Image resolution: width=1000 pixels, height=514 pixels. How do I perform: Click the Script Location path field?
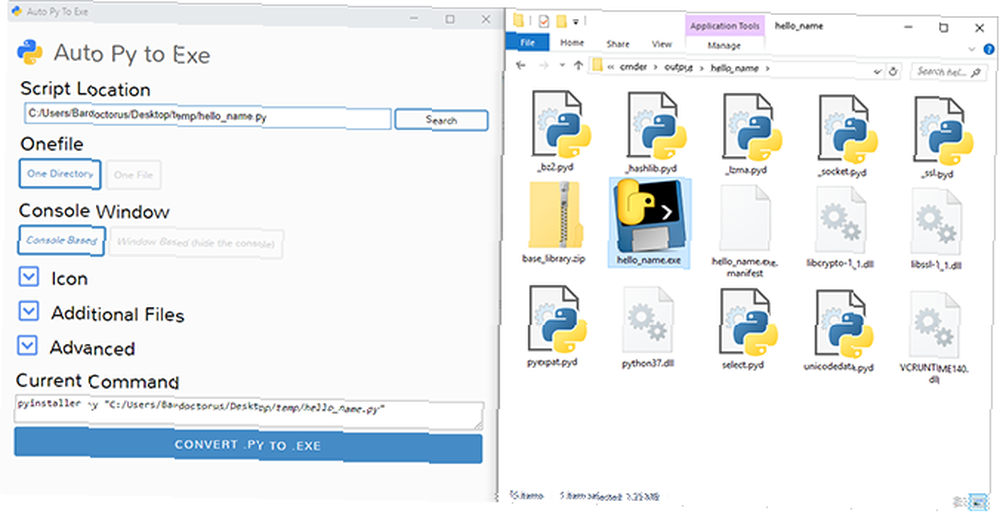click(207, 117)
